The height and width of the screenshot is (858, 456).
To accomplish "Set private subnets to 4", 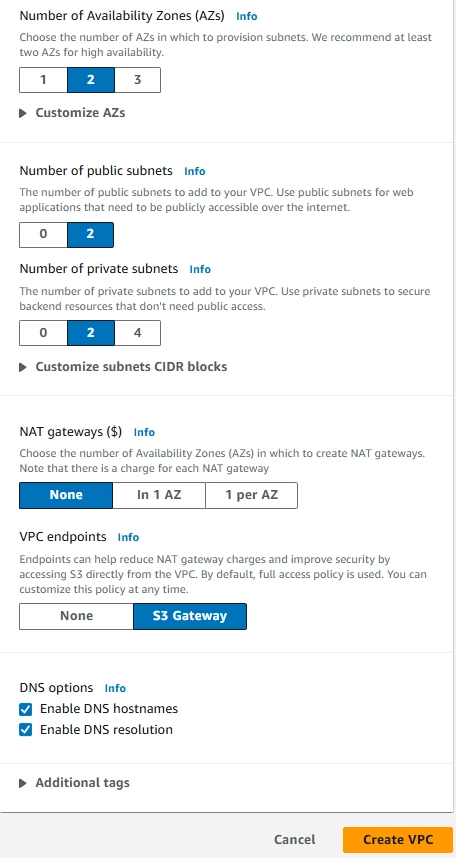I will coord(137,333).
